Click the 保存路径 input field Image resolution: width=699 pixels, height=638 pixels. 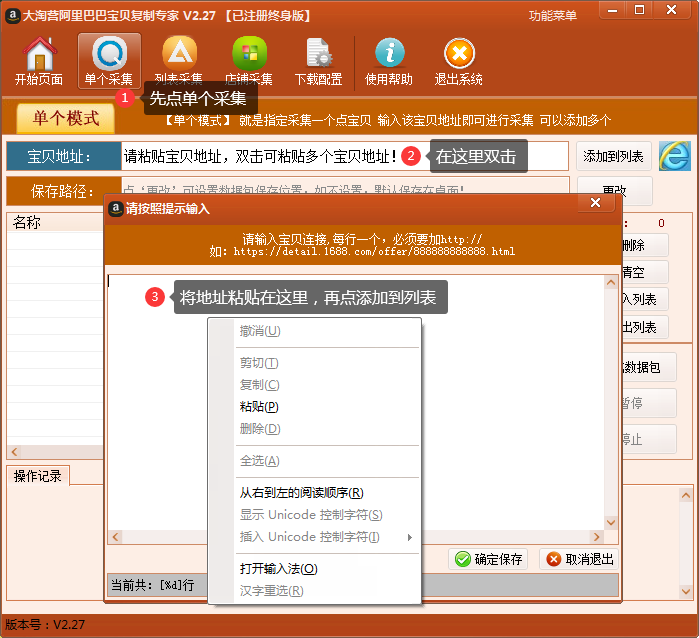point(345,185)
